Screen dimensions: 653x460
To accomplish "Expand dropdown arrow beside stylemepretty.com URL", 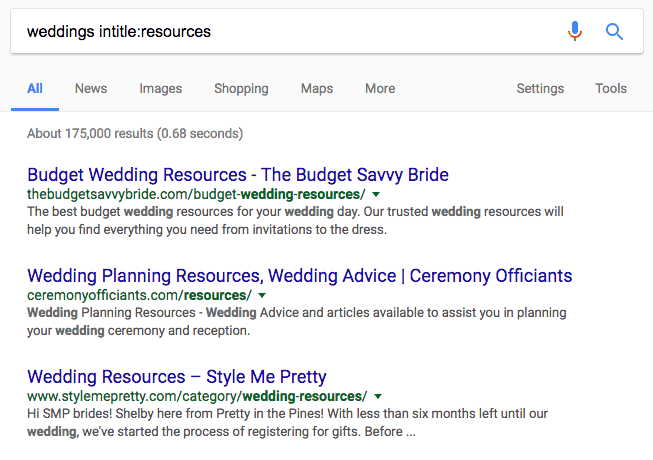I will tap(378, 396).
